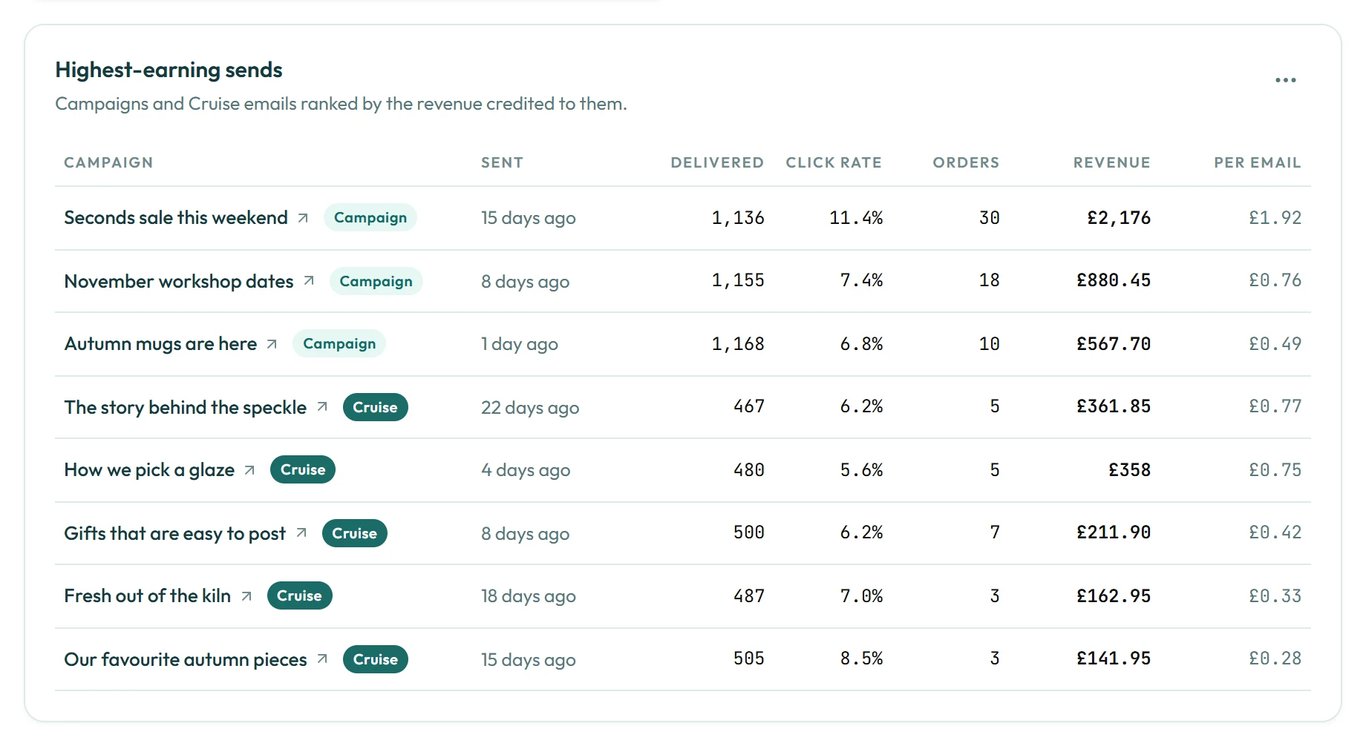The image size is (1366, 746).
Task: Click the £358 revenue value
Action: coord(1130,470)
